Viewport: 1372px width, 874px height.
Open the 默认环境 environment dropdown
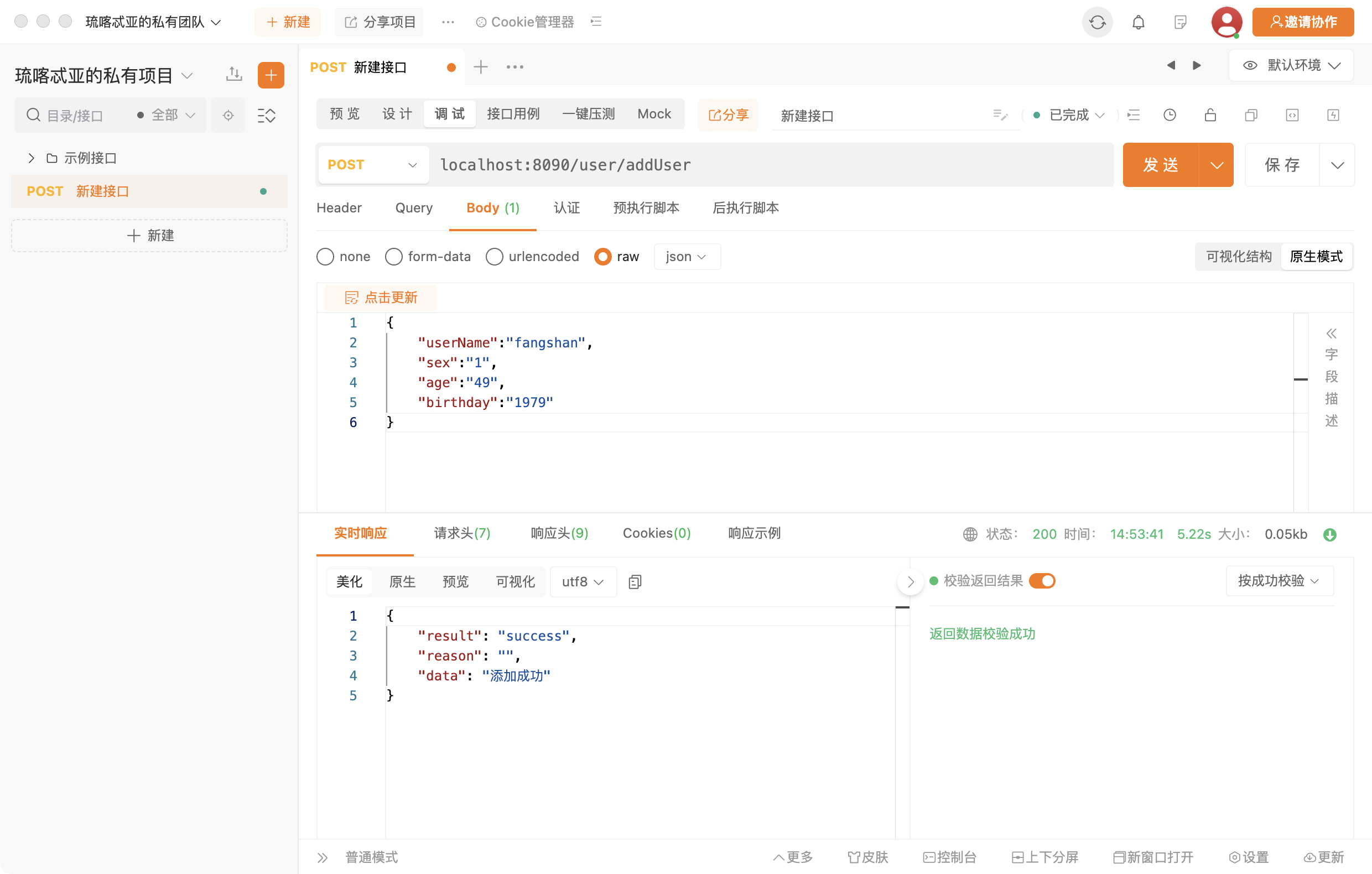pyautogui.click(x=1291, y=65)
